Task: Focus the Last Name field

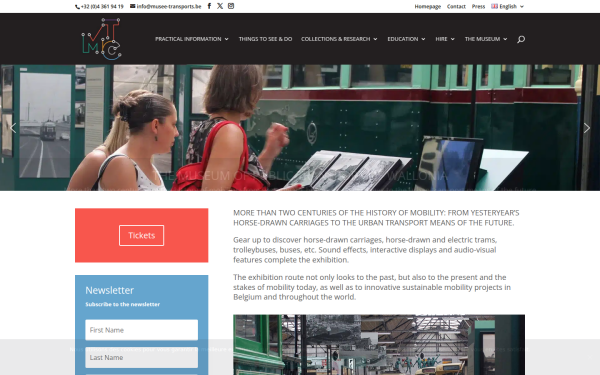Action: pos(142,357)
